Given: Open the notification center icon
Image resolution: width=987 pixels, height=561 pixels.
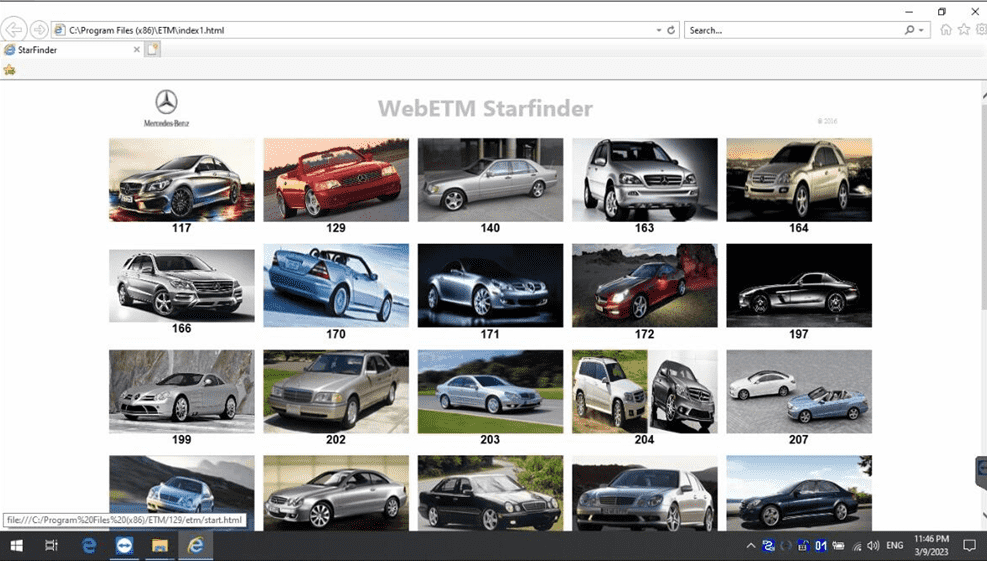Looking at the screenshot, I should [x=969, y=546].
